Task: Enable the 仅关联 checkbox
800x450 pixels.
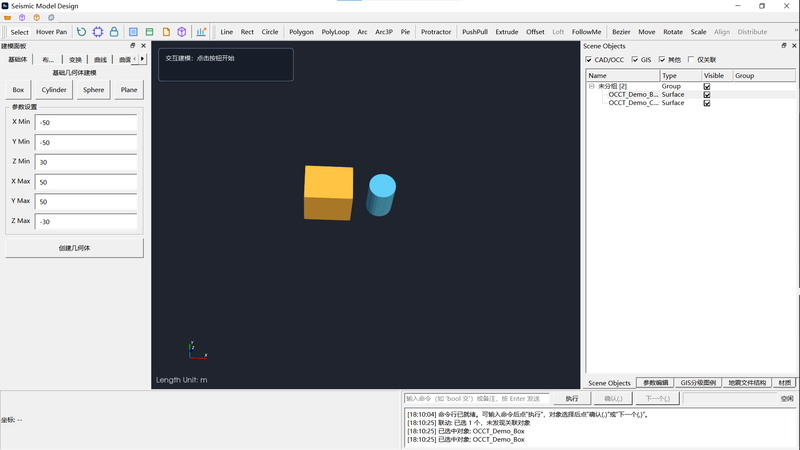Action: (691, 60)
